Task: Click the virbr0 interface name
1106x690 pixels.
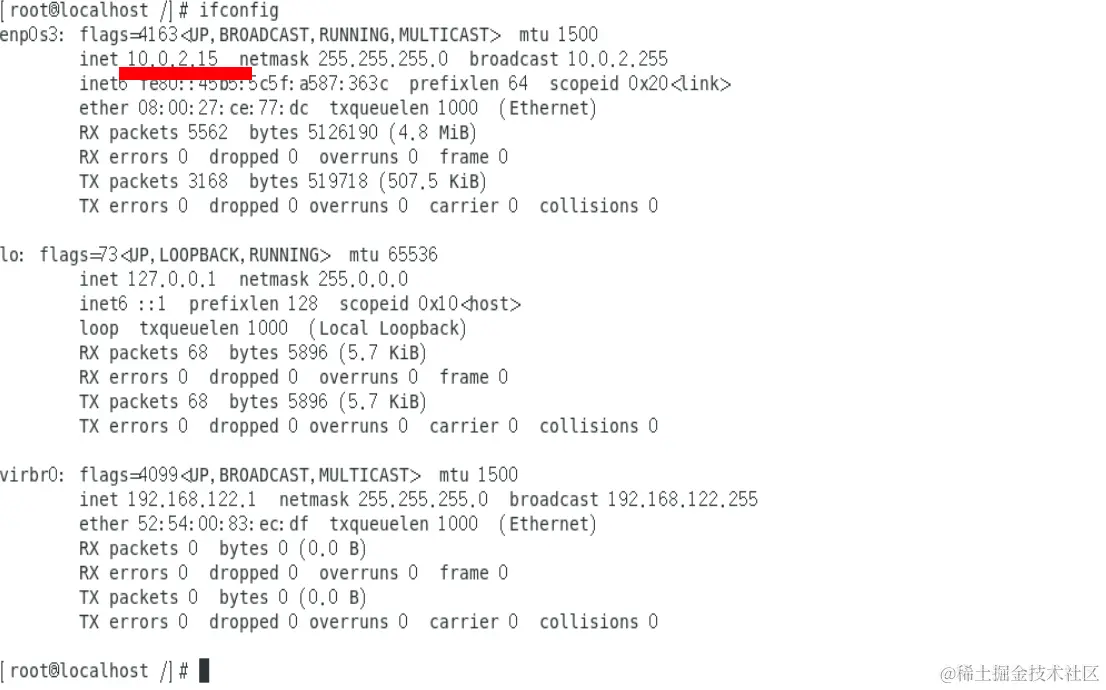Action: (x=32, y=475)
